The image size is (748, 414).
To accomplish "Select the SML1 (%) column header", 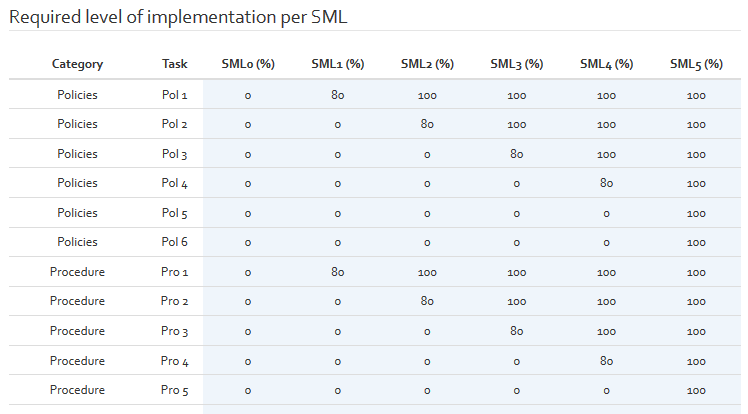I will [338, 64].
